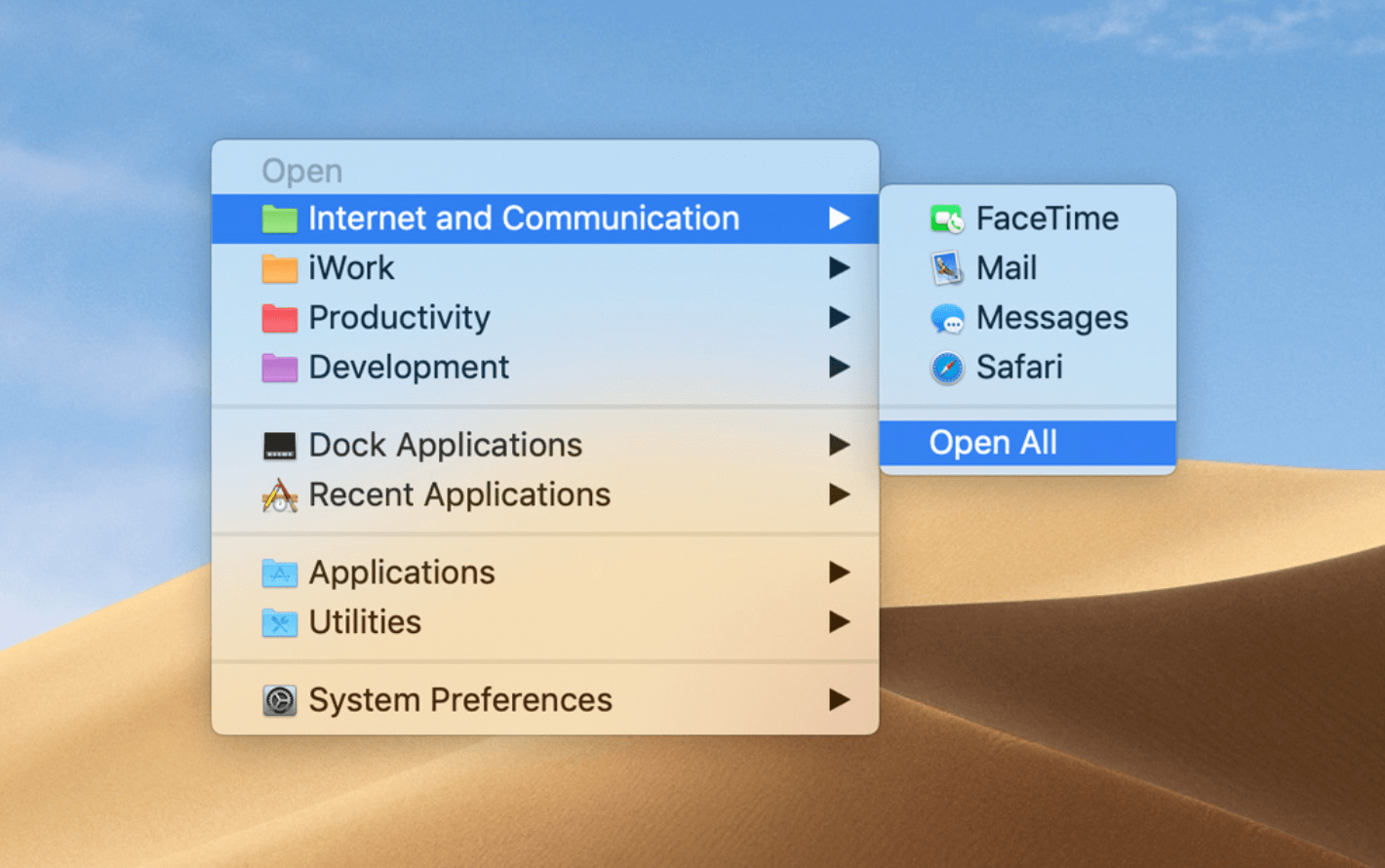Select the Applications menu label

coord(402,572)
